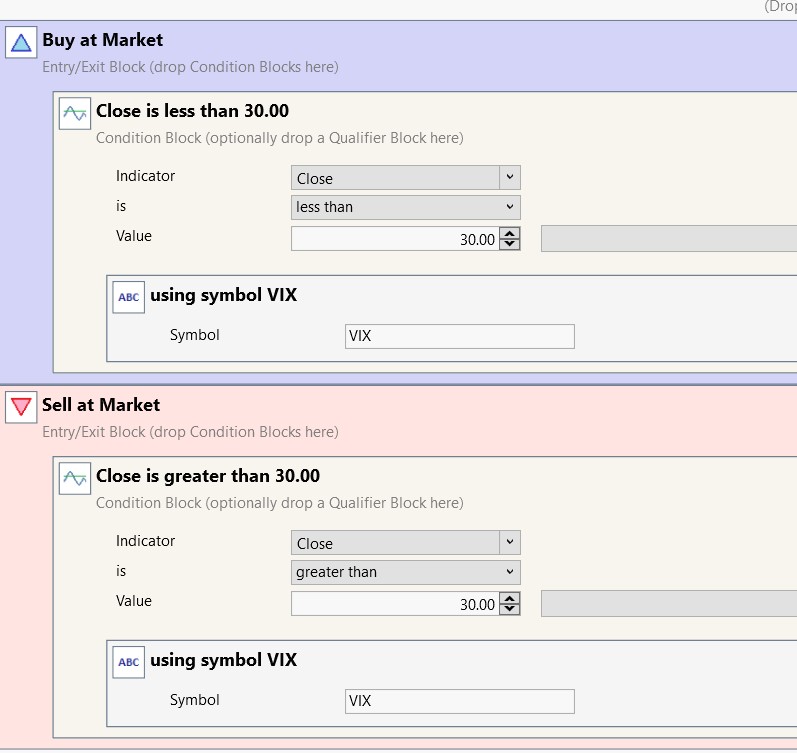Select the Buy at Market block header
Image resolution: width=797 pixels, height=753 pixels.
point(102,40)
